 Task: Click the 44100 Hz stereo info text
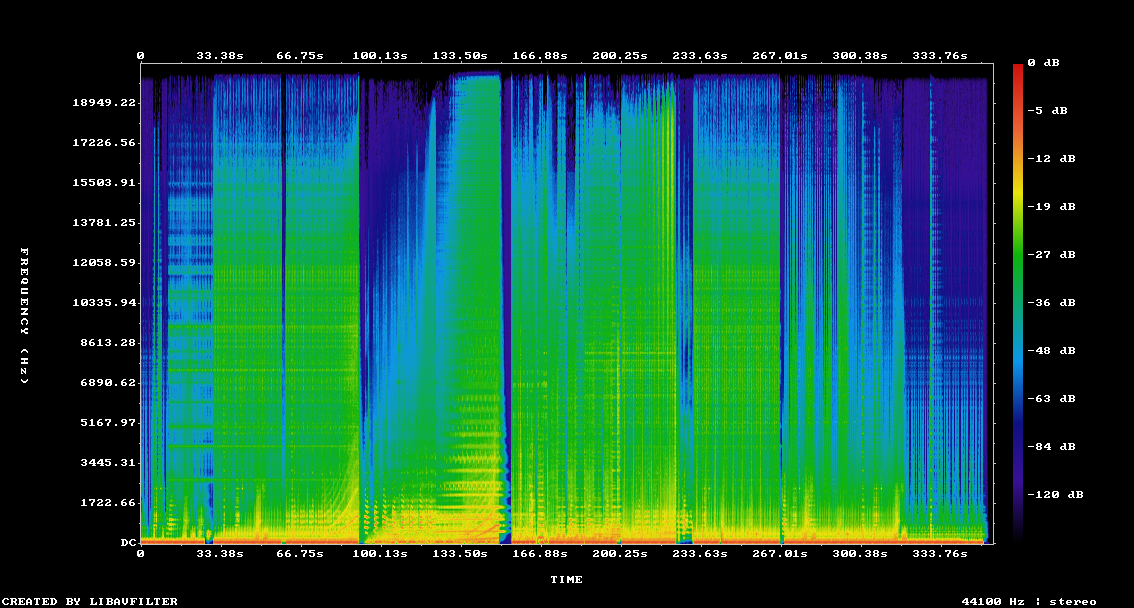(1028, 602)
